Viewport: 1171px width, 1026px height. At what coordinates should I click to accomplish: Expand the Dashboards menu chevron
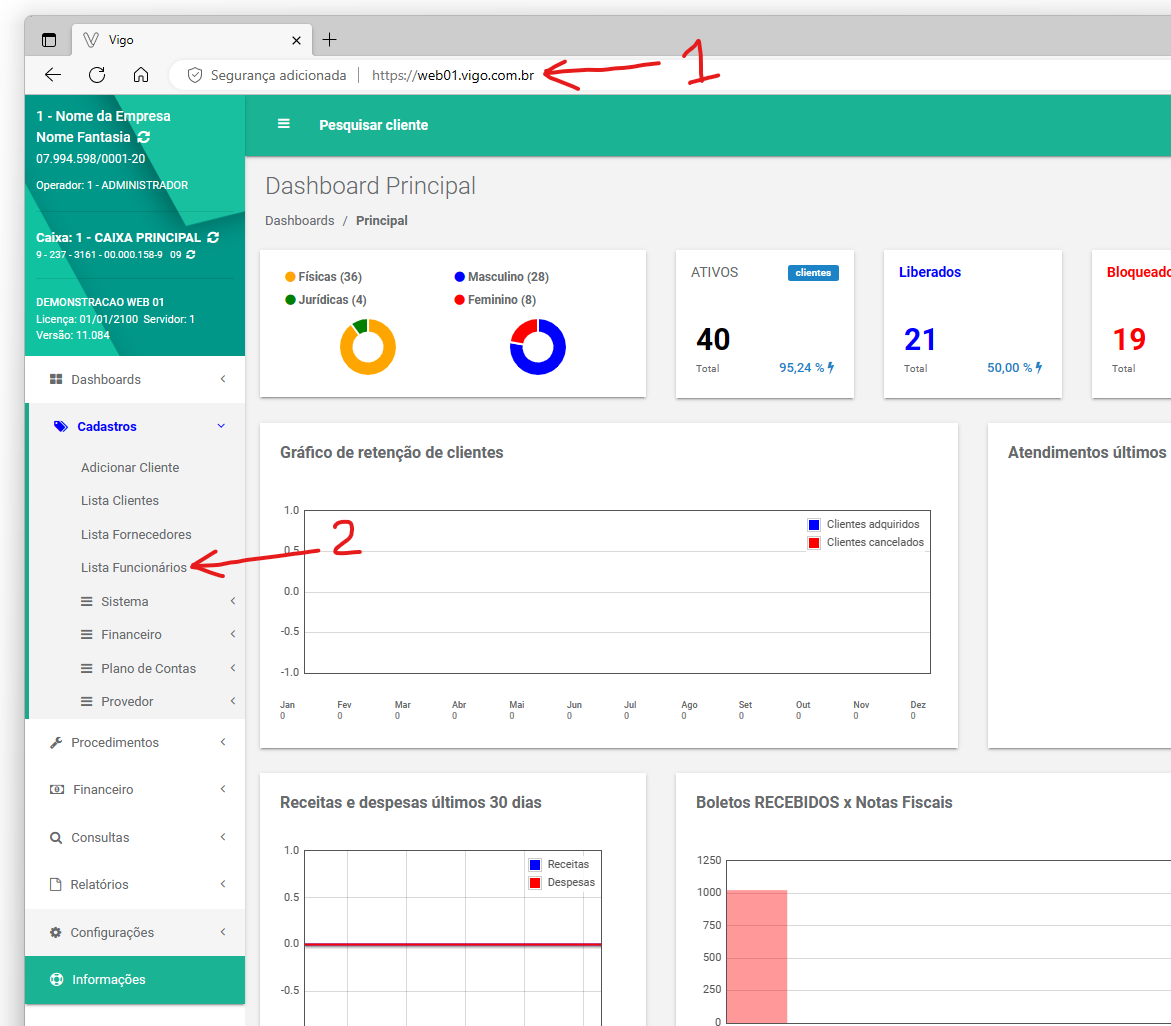click(x=223, y=379)
